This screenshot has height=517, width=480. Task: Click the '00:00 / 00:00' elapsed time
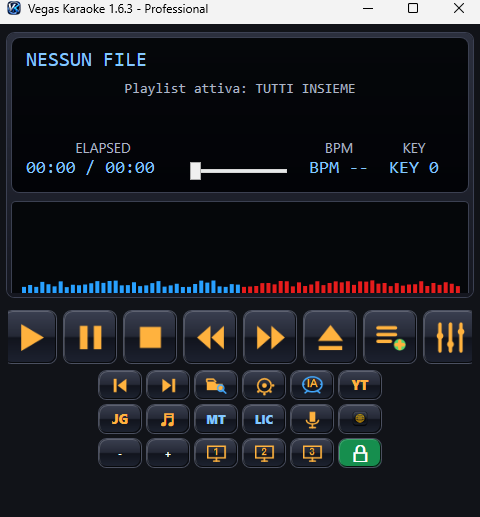[90, 168]
